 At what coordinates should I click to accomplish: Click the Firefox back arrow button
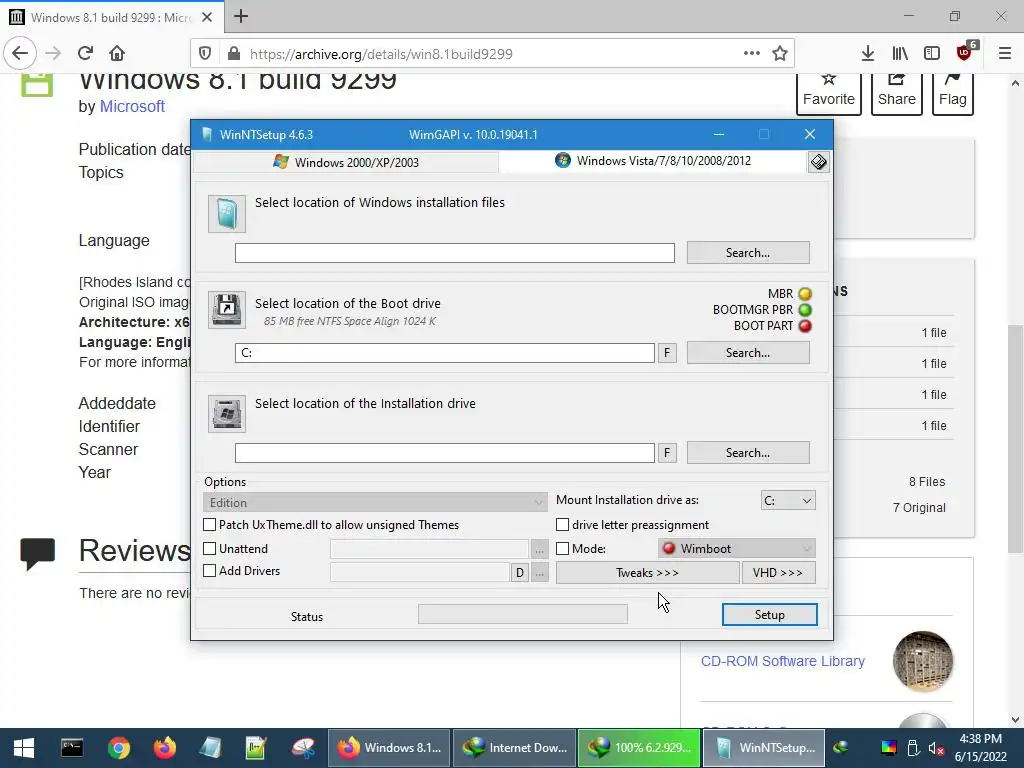click(20, 54)
